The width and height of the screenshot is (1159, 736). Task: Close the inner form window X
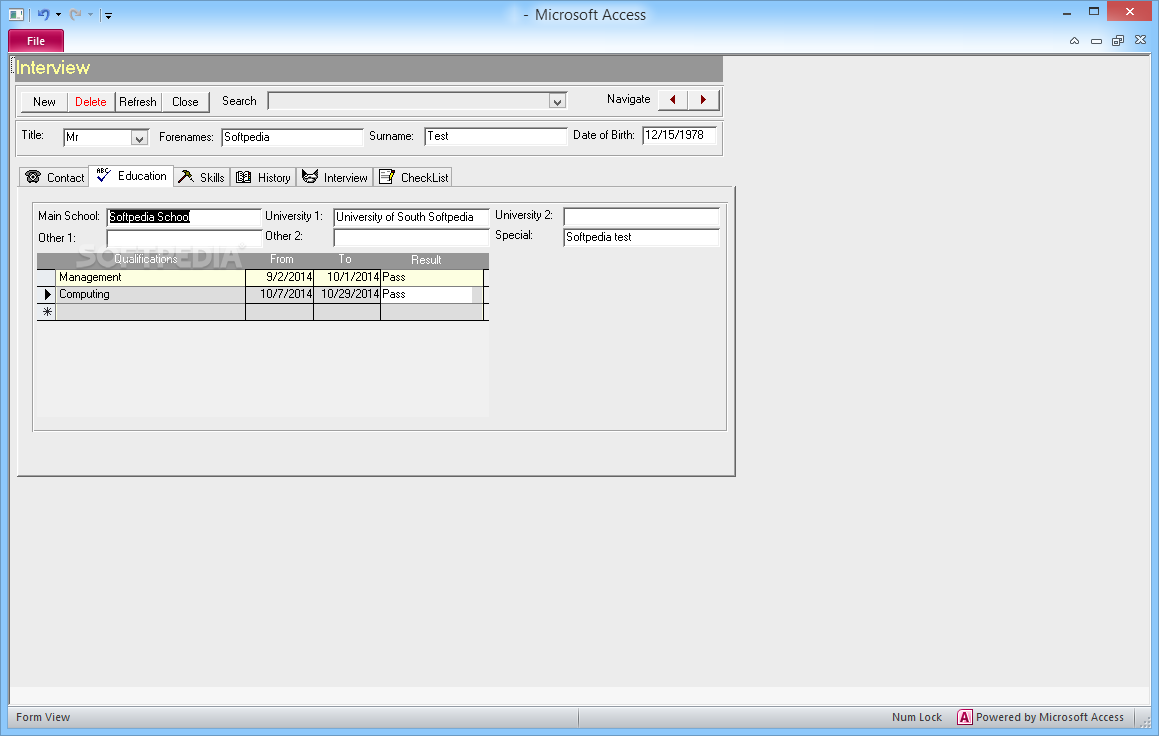click(1140, 40)
